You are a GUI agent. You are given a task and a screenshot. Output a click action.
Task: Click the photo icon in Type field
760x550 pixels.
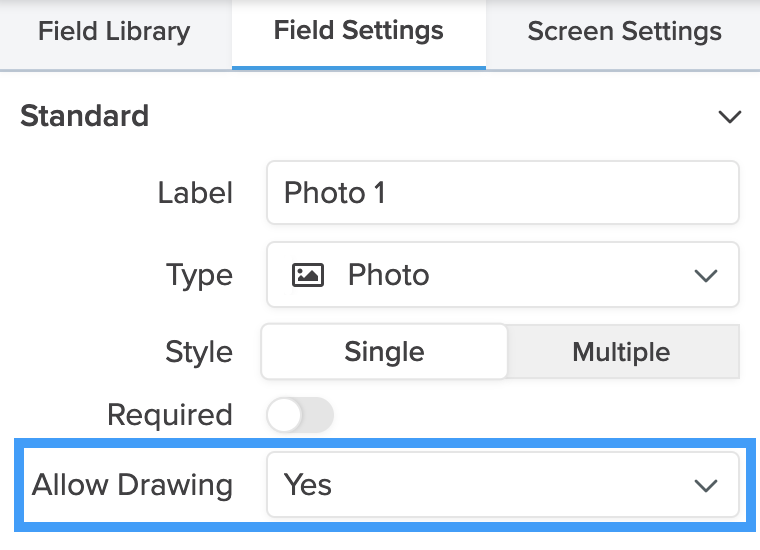307,275
